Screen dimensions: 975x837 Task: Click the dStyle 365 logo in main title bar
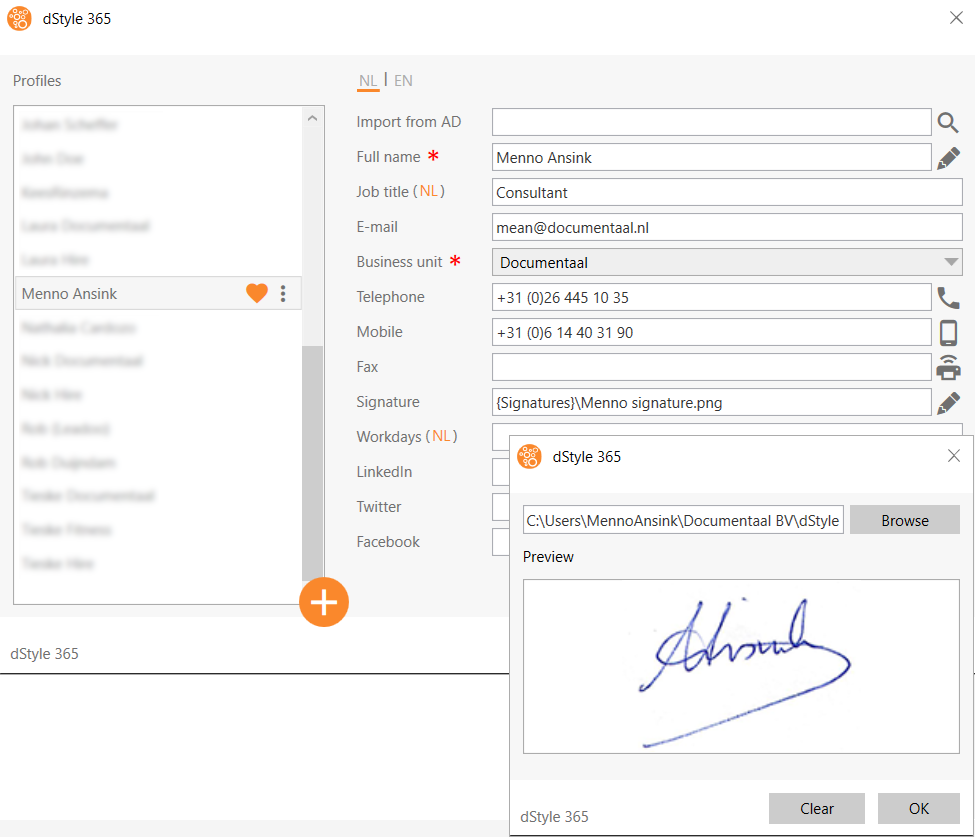tap(19, 19)
